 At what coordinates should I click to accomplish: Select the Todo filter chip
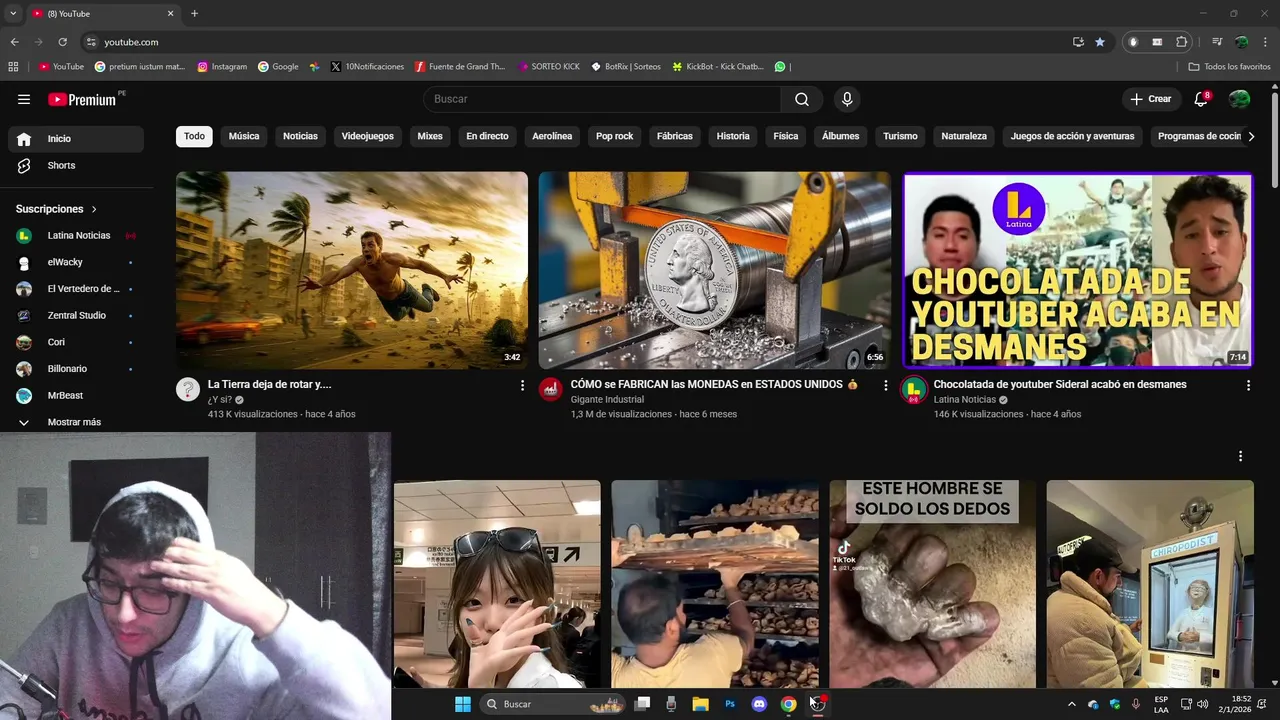click(194, 136)
